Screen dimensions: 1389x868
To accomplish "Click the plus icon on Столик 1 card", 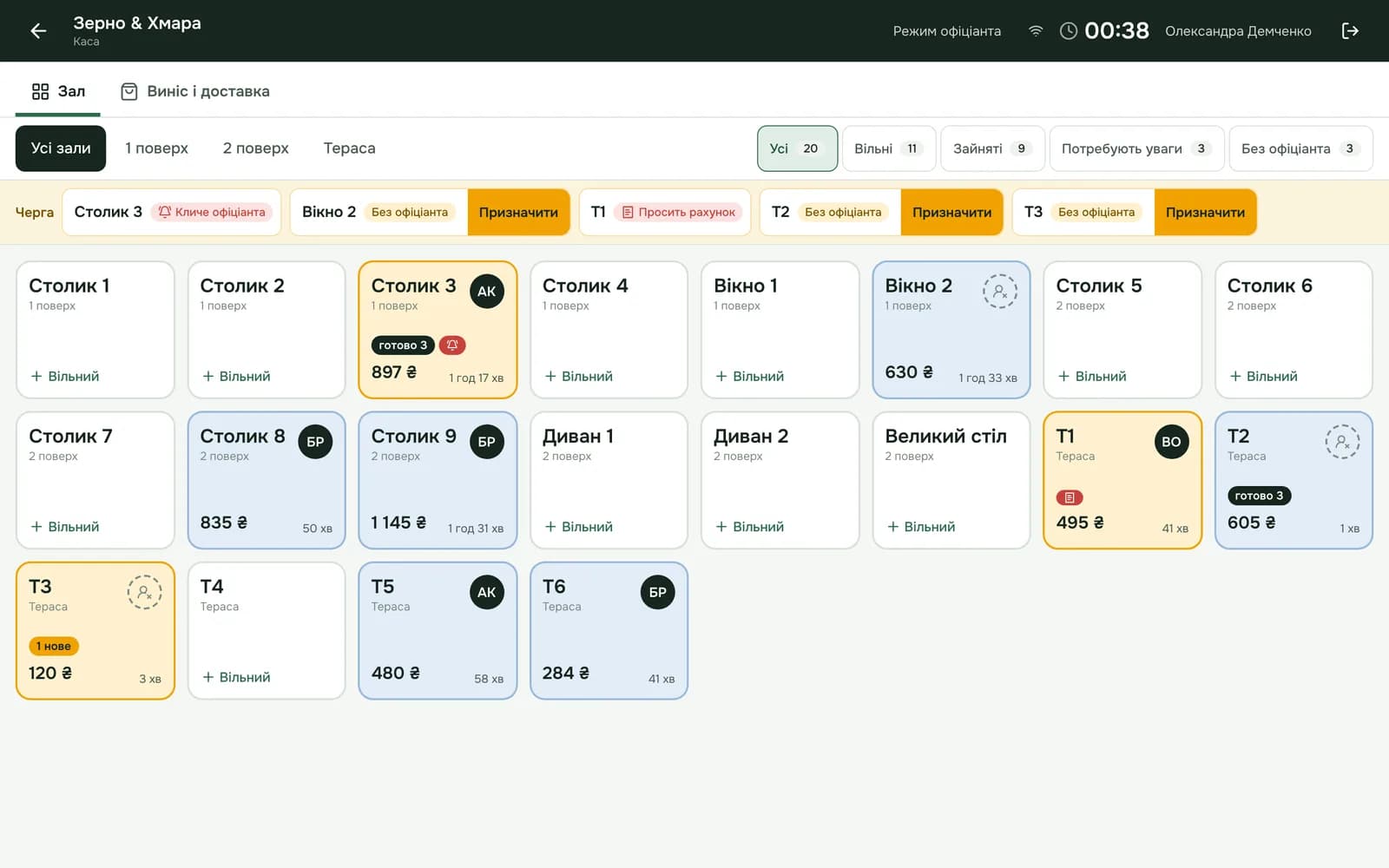I will [x=36, y=377].
